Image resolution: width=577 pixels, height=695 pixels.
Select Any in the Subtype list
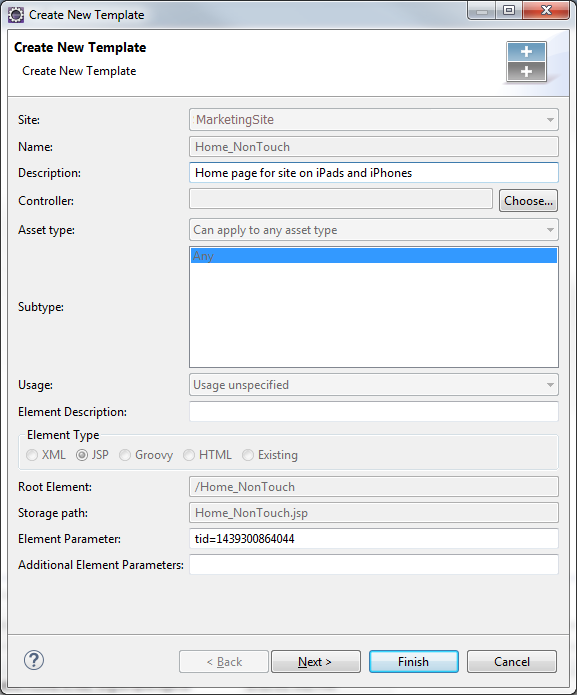pyautogui.click(x=374, y=256)
